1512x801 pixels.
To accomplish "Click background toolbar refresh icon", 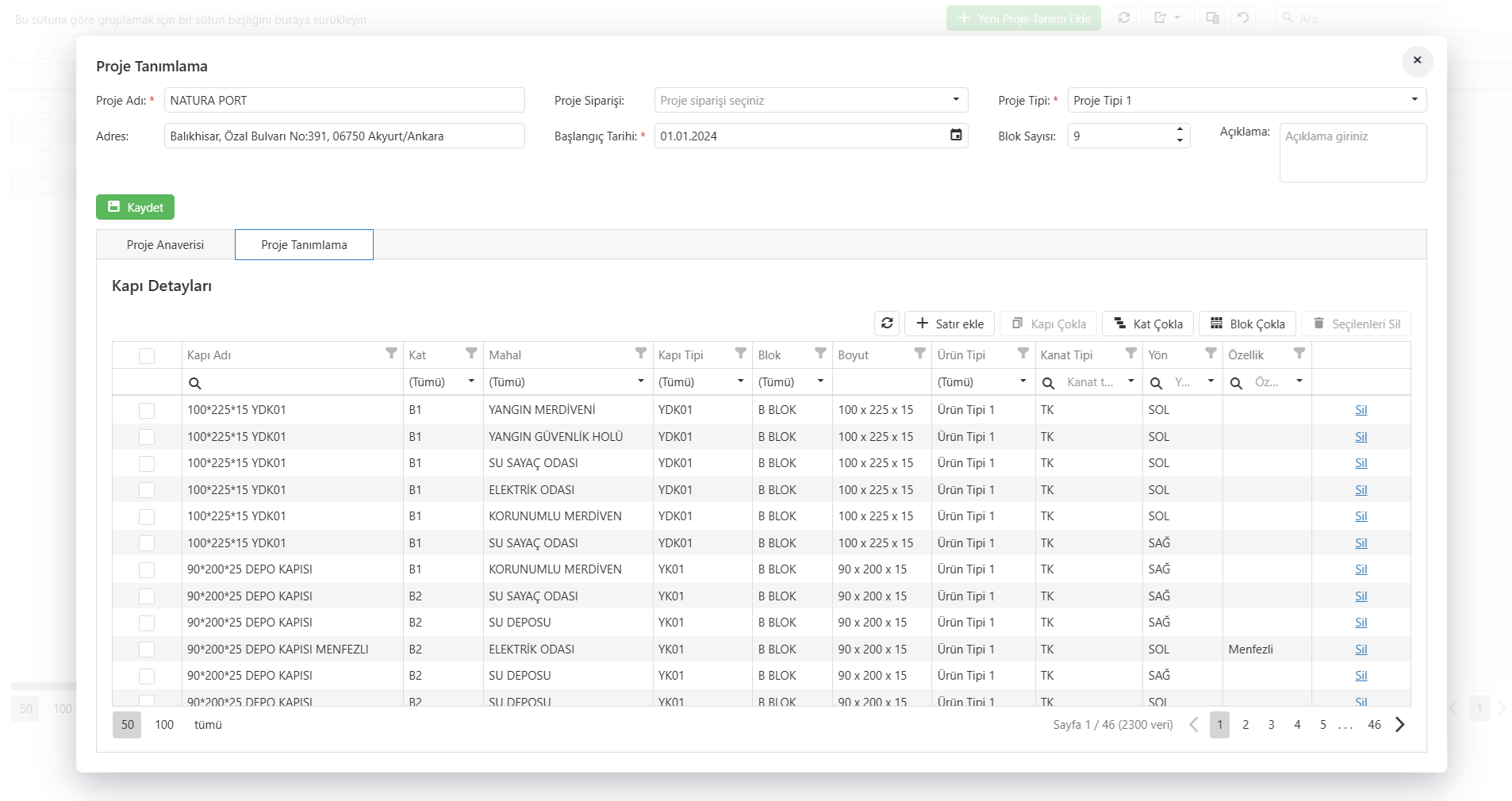I will tap(1124, 17).
